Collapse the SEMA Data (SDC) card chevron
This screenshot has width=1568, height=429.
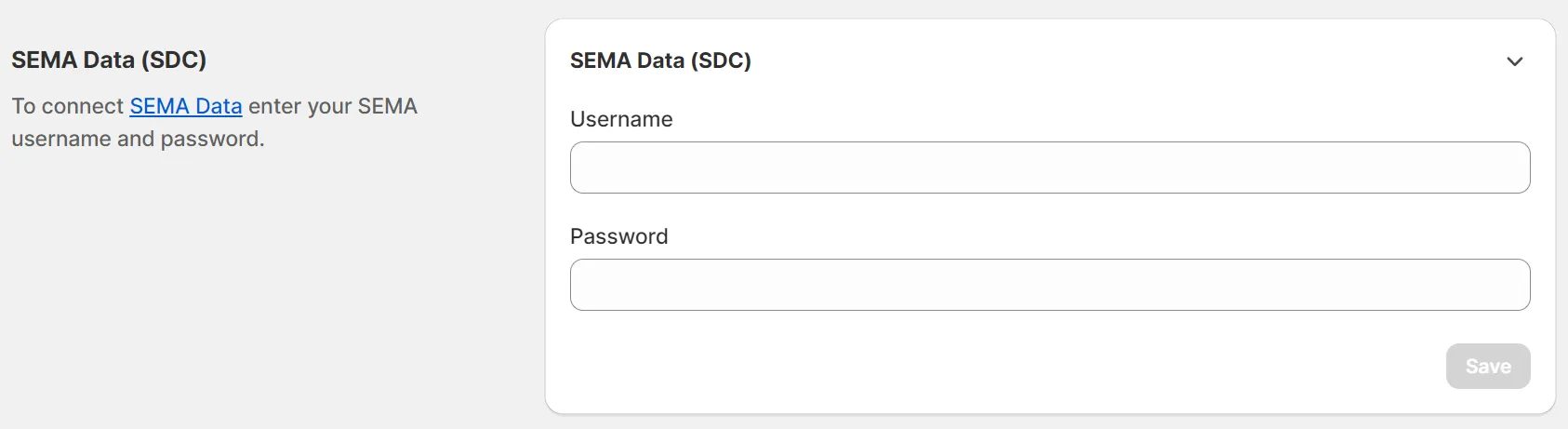[1514, 61]
